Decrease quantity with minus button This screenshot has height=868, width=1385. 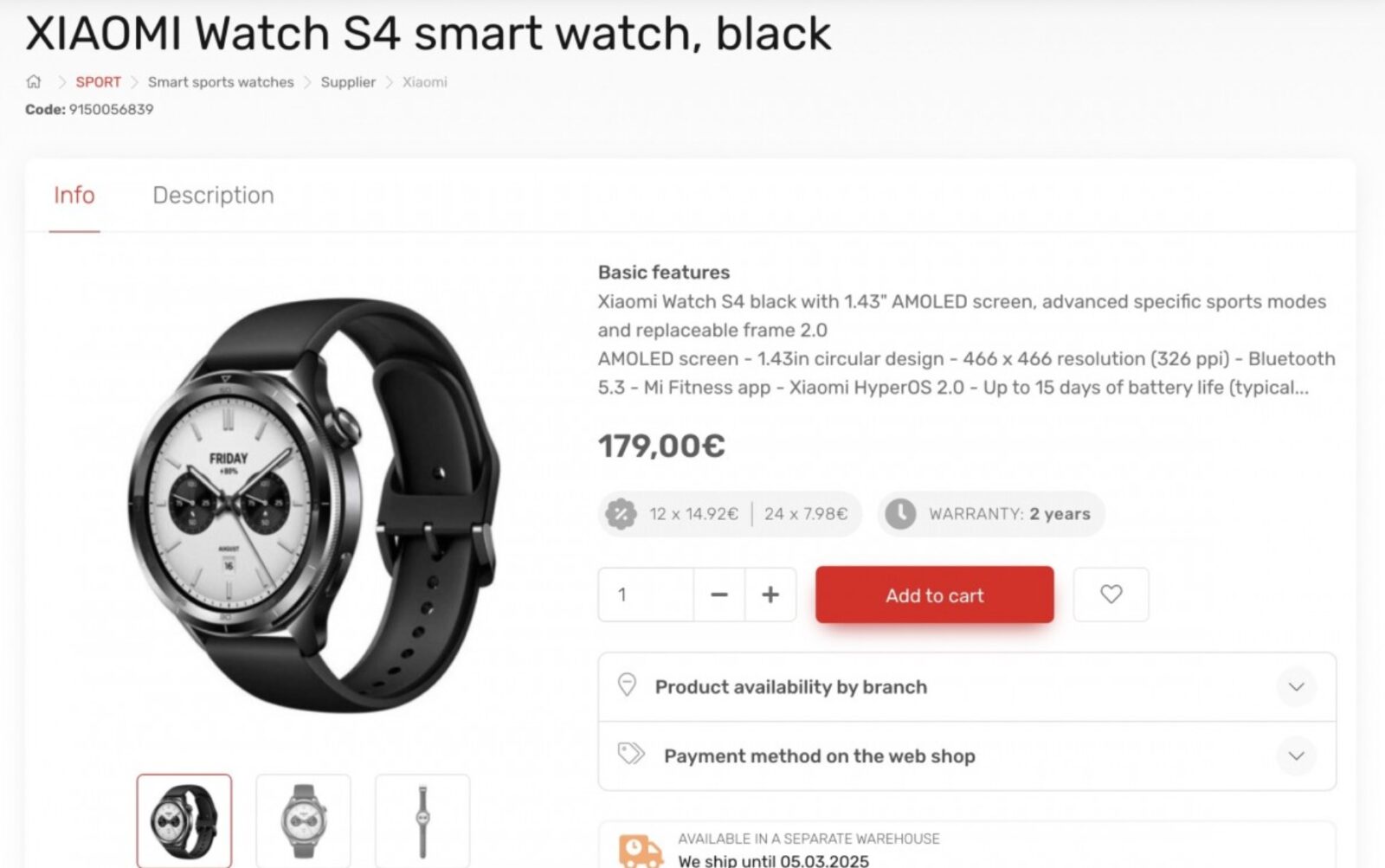tap(718, 595)
